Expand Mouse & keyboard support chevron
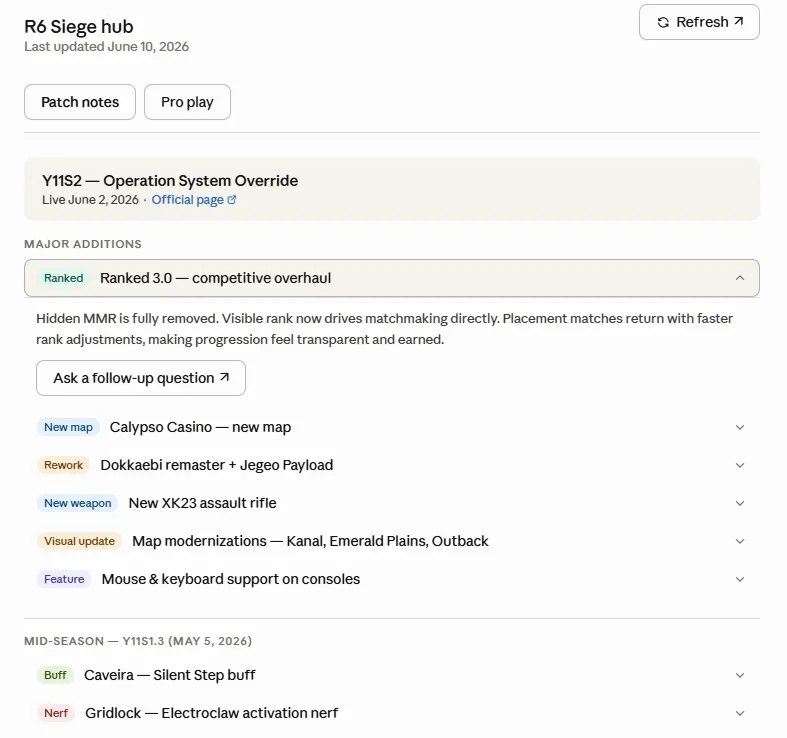Image resolution: width=787 pixels, height=738 pixels. tap(739, 579)
